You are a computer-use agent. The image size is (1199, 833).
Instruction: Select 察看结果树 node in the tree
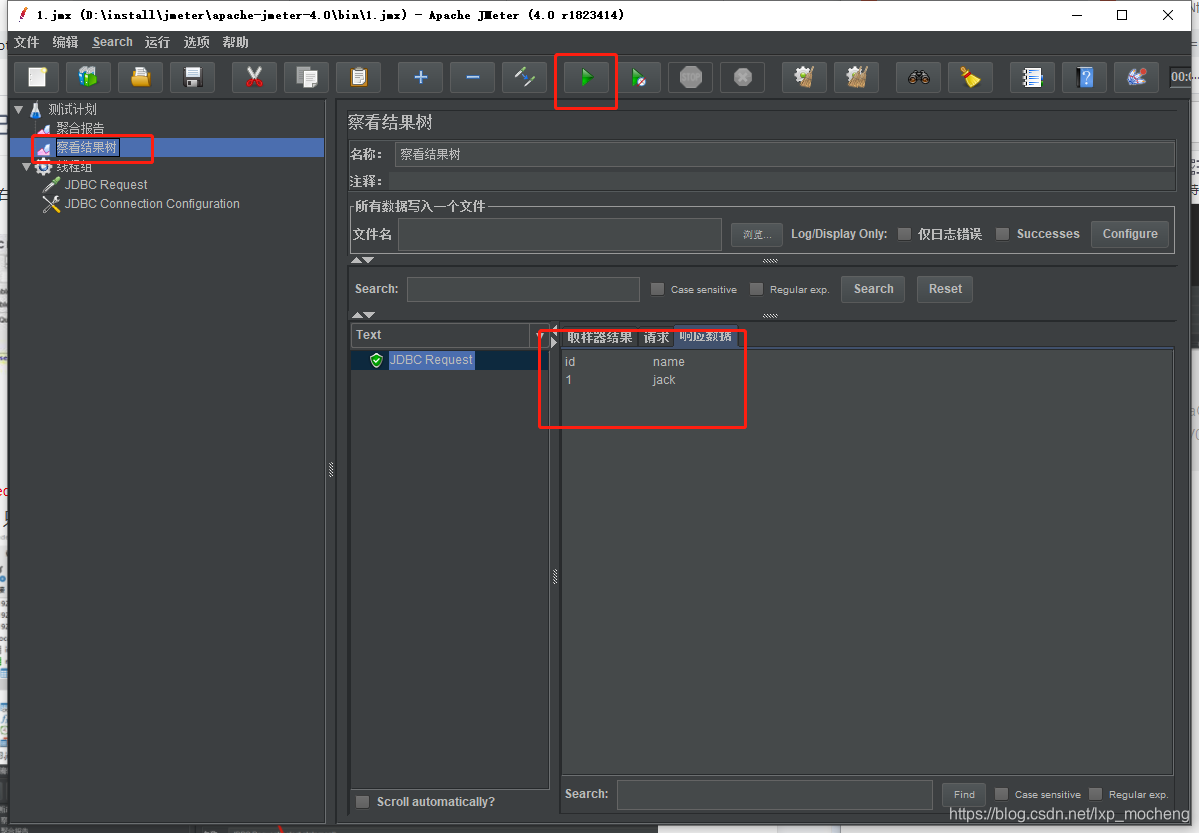point(86,148)
